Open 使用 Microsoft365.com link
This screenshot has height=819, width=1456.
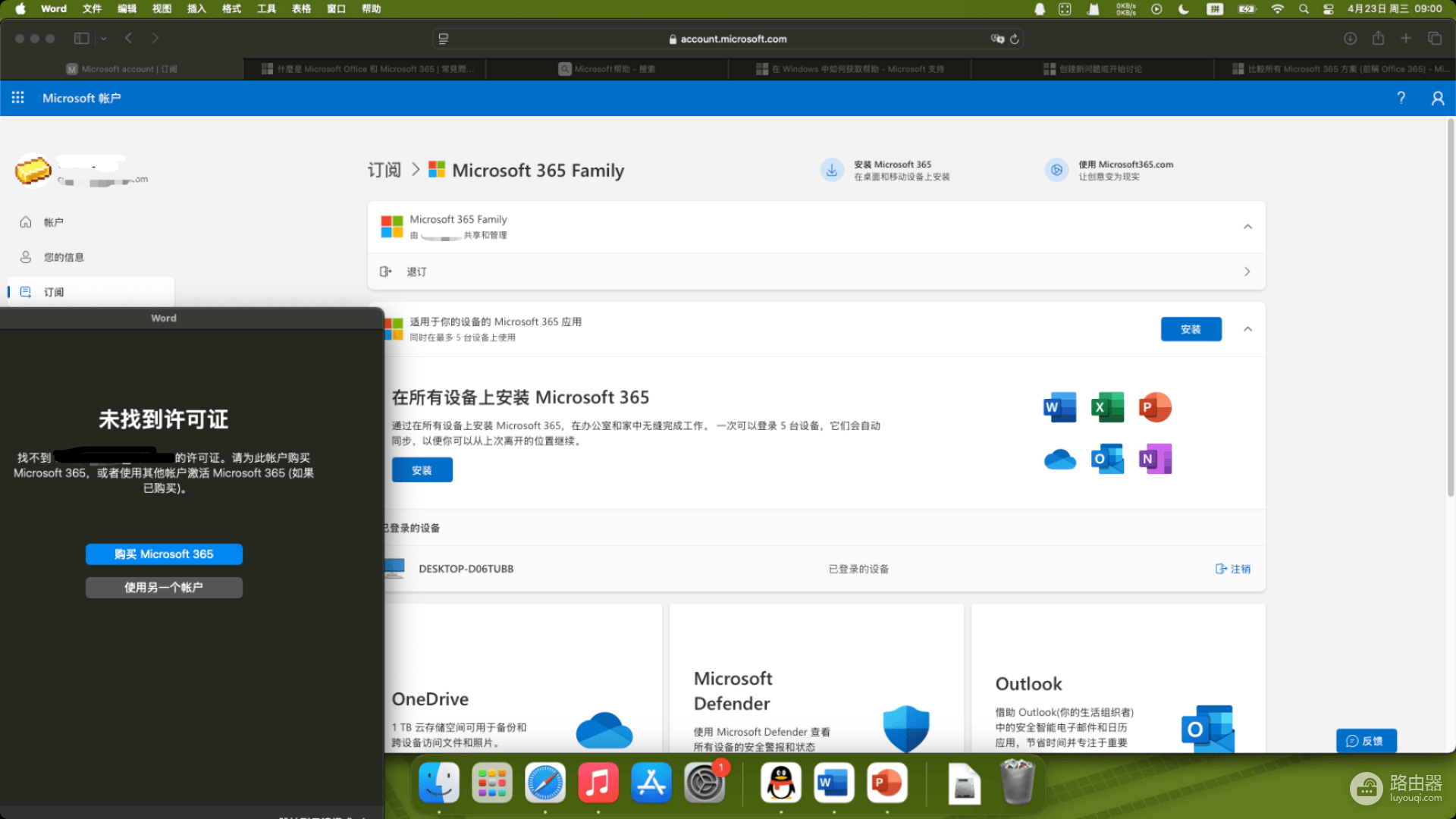[1109, 171]
